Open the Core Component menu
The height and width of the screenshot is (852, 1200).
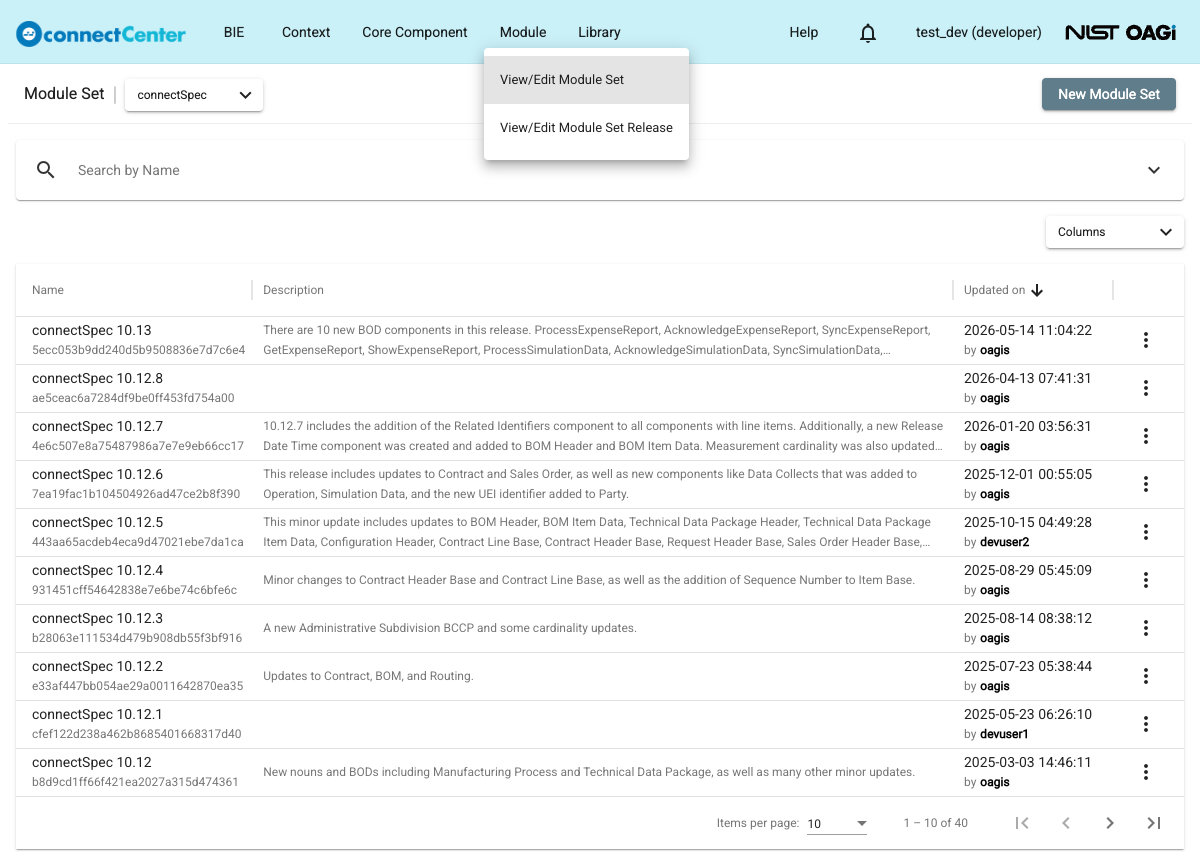[x=415, y=32]
